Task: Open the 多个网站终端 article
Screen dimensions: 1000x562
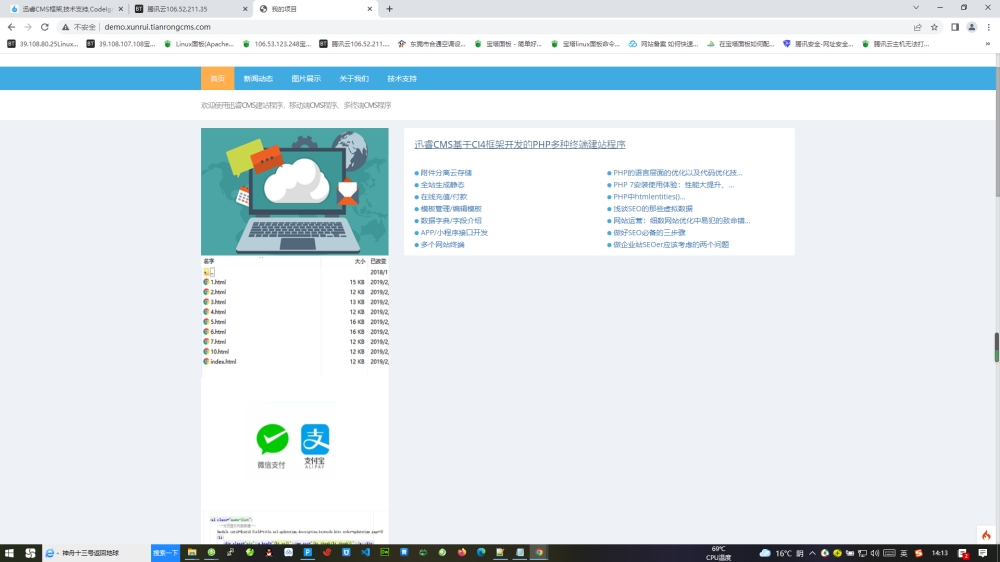Action: 442,244
